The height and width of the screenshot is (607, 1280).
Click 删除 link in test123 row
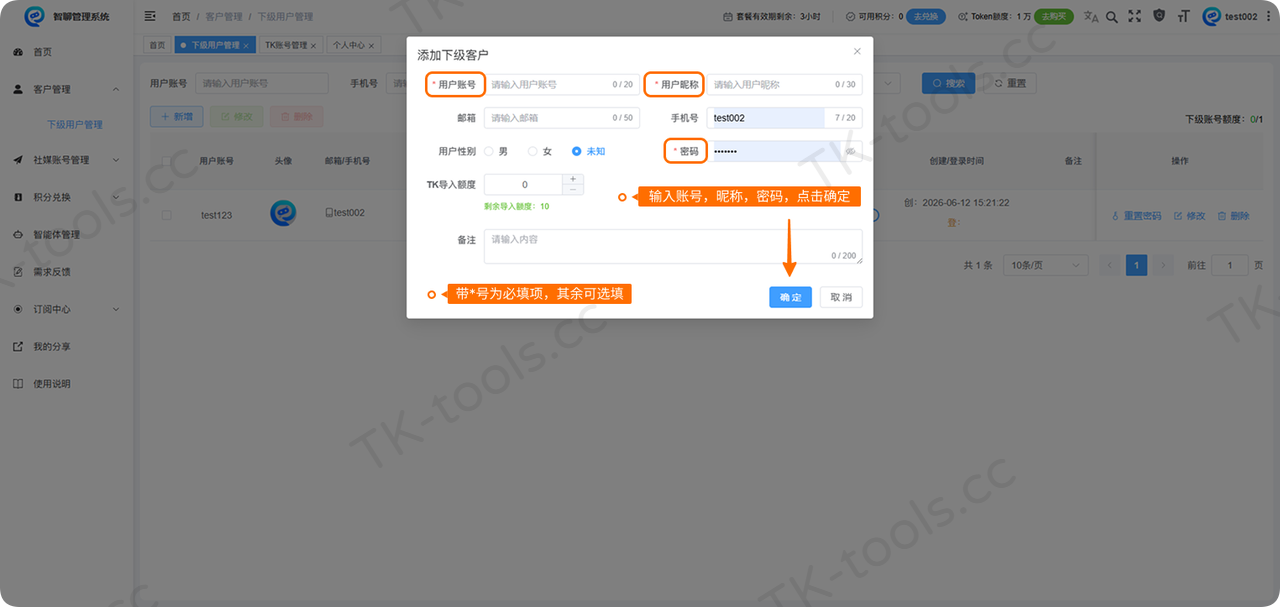[1233, 216]
